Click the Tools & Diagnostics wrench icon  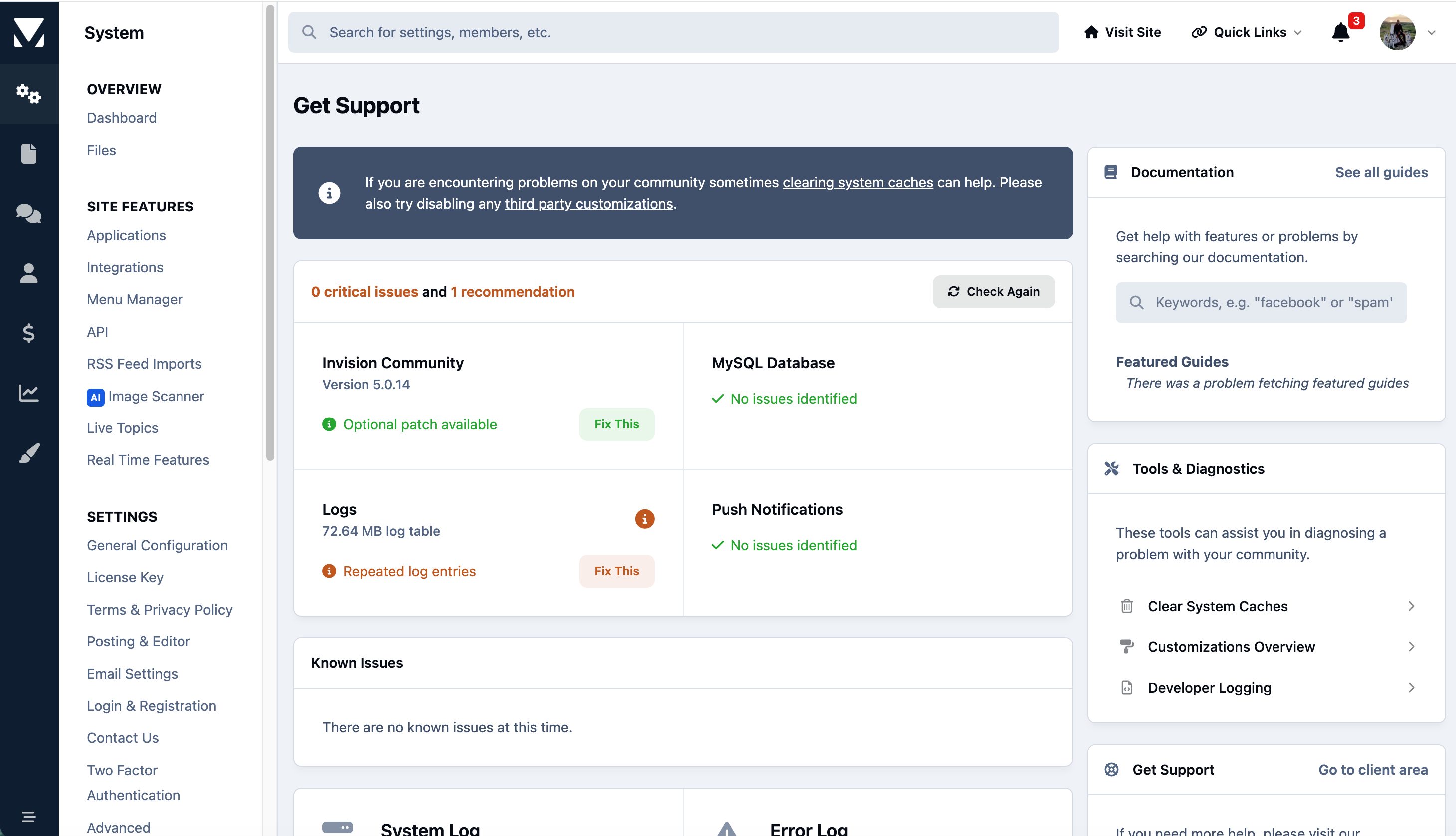coord(1111,469)
